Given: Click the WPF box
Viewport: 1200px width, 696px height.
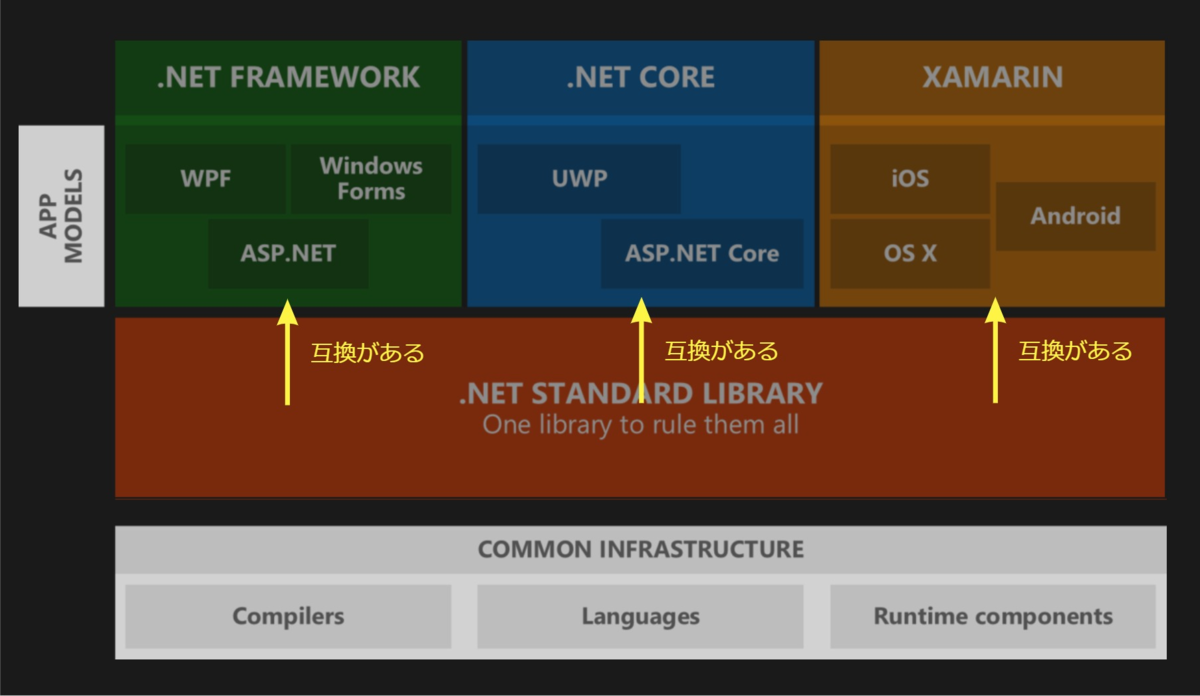Looking at the screenshot, I should point(206,179).
